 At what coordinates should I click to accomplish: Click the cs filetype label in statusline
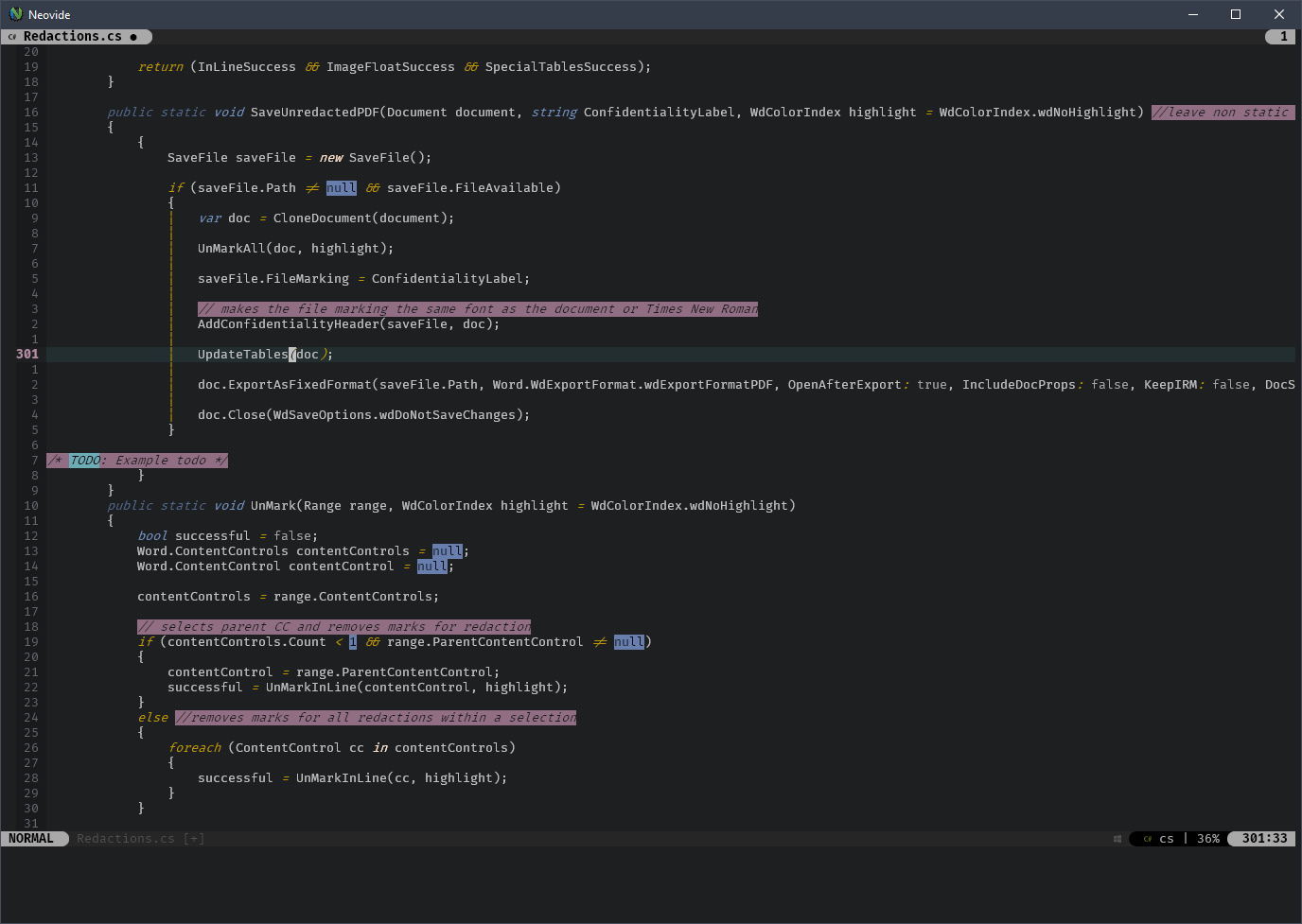point(1167,839)
